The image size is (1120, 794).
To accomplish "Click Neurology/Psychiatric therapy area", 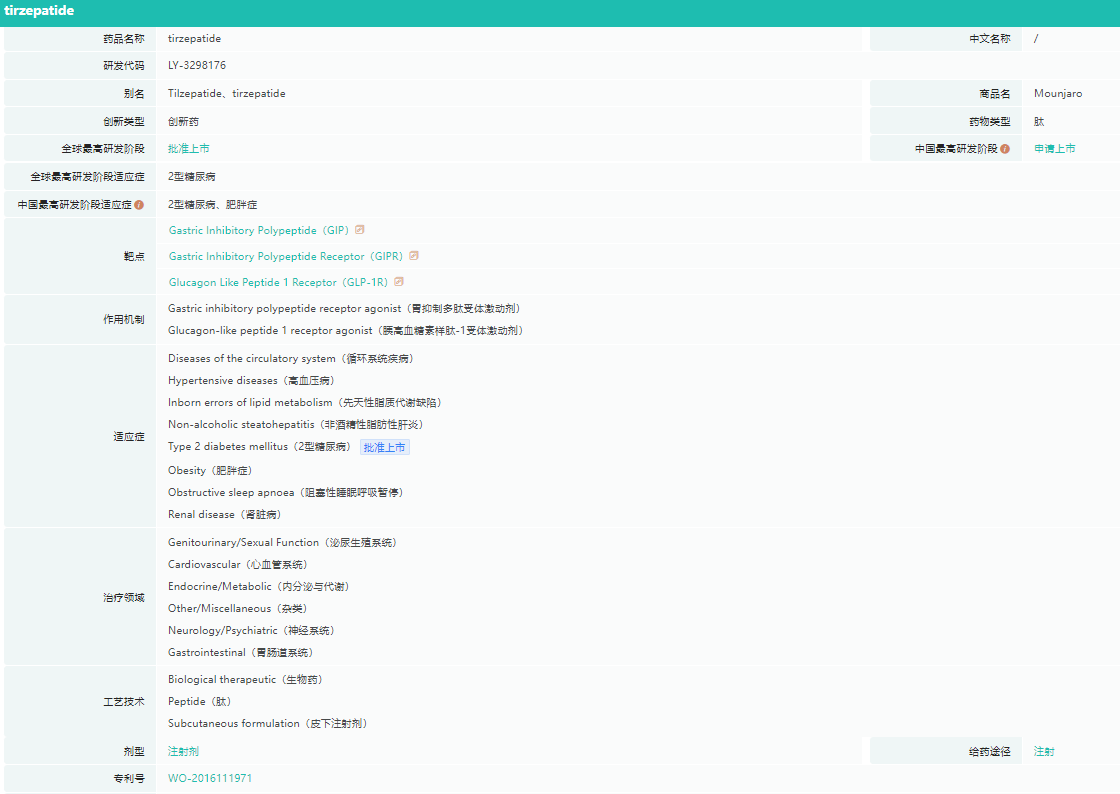I will pos(251,631).
